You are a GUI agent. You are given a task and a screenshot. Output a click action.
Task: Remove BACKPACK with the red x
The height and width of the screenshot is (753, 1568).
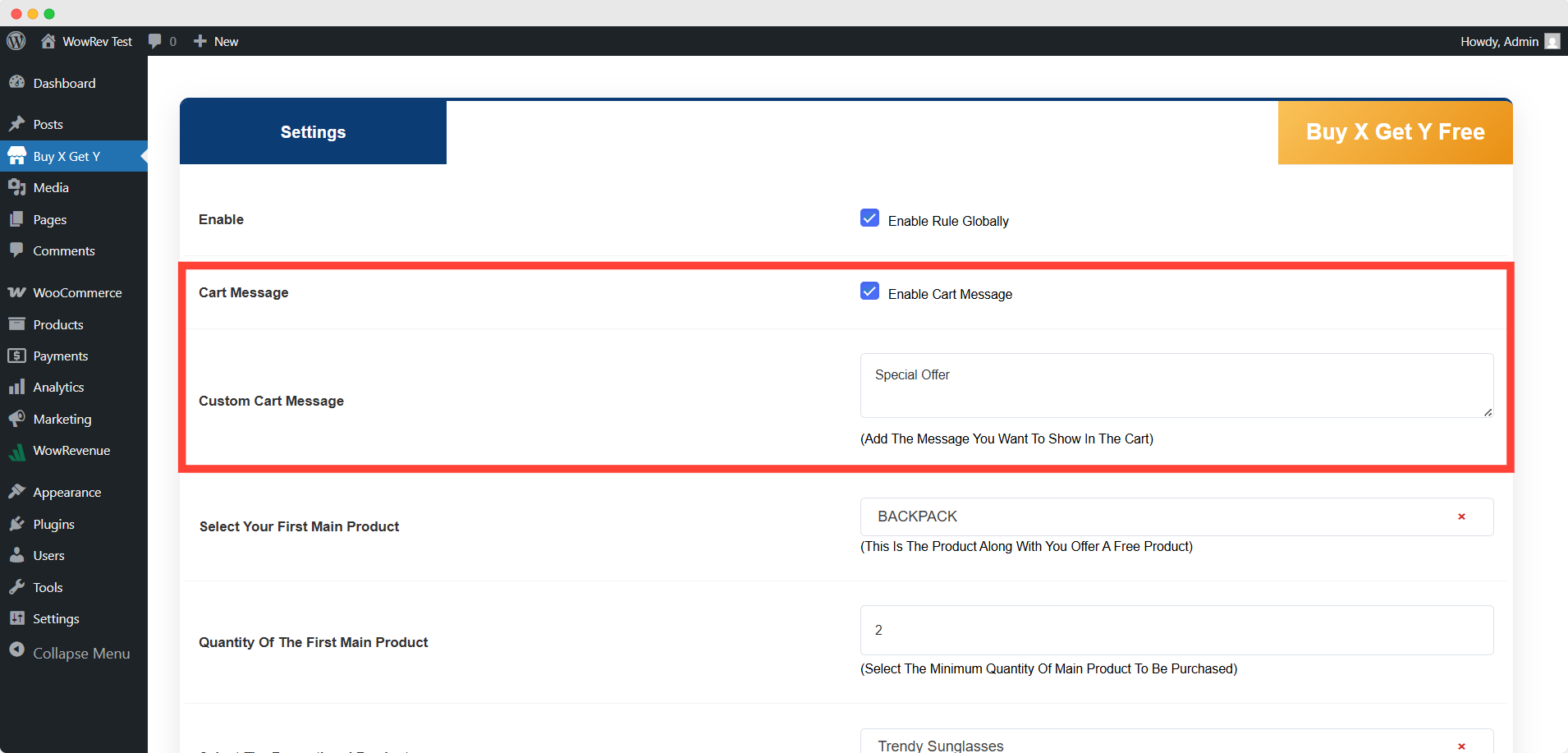click(x=1461, y=517)
